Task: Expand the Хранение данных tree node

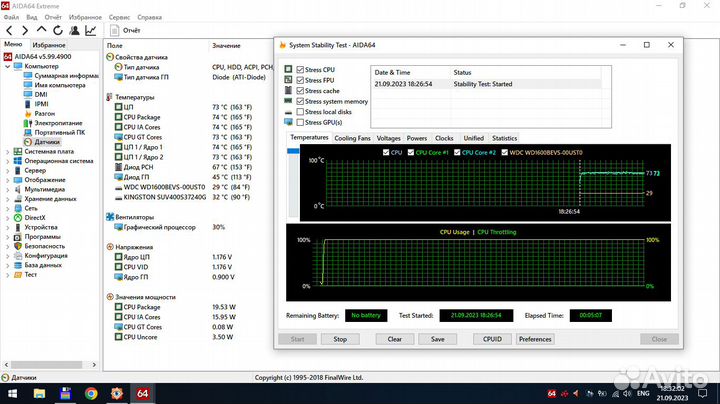Action: 7,199
